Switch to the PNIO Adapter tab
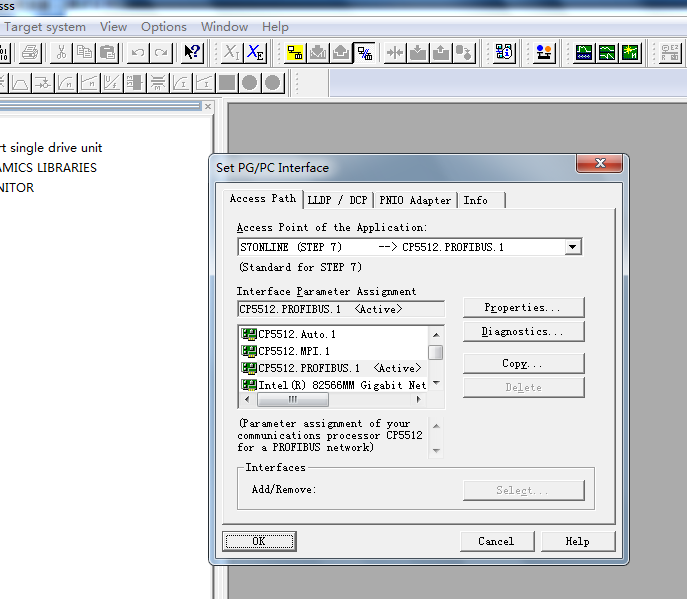This screenshot has width=687, height=599. pos(415,200)
